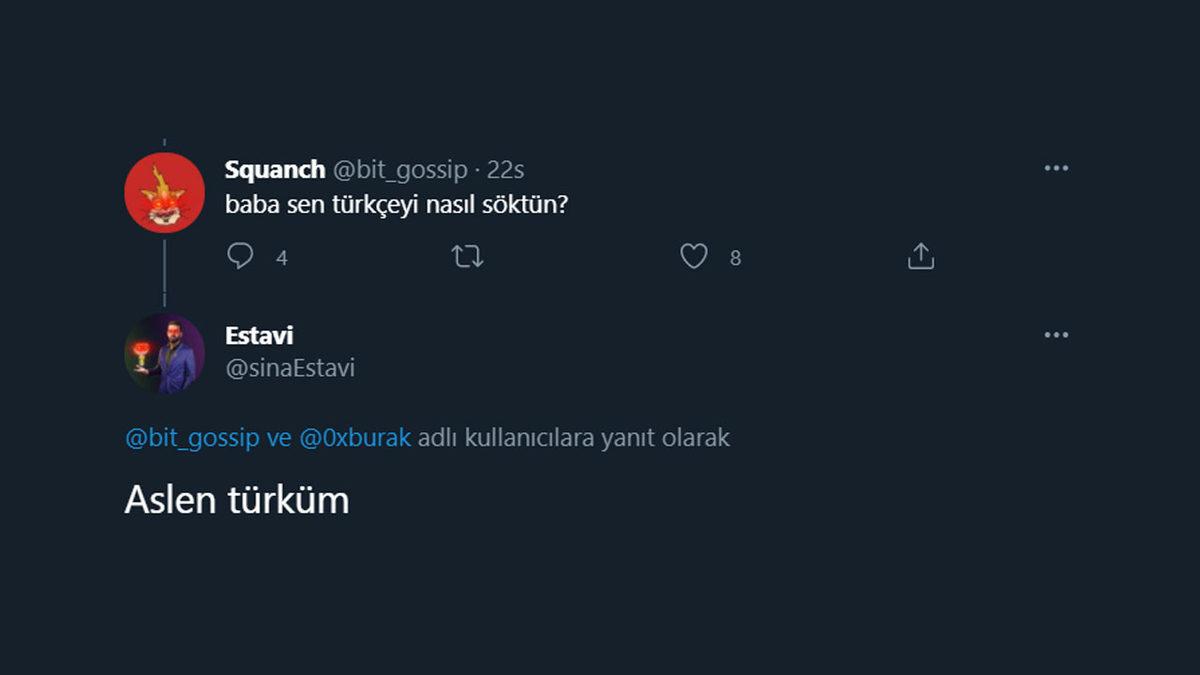Click the reply icon on Squanch's tweet

click(x=239, y=257)
